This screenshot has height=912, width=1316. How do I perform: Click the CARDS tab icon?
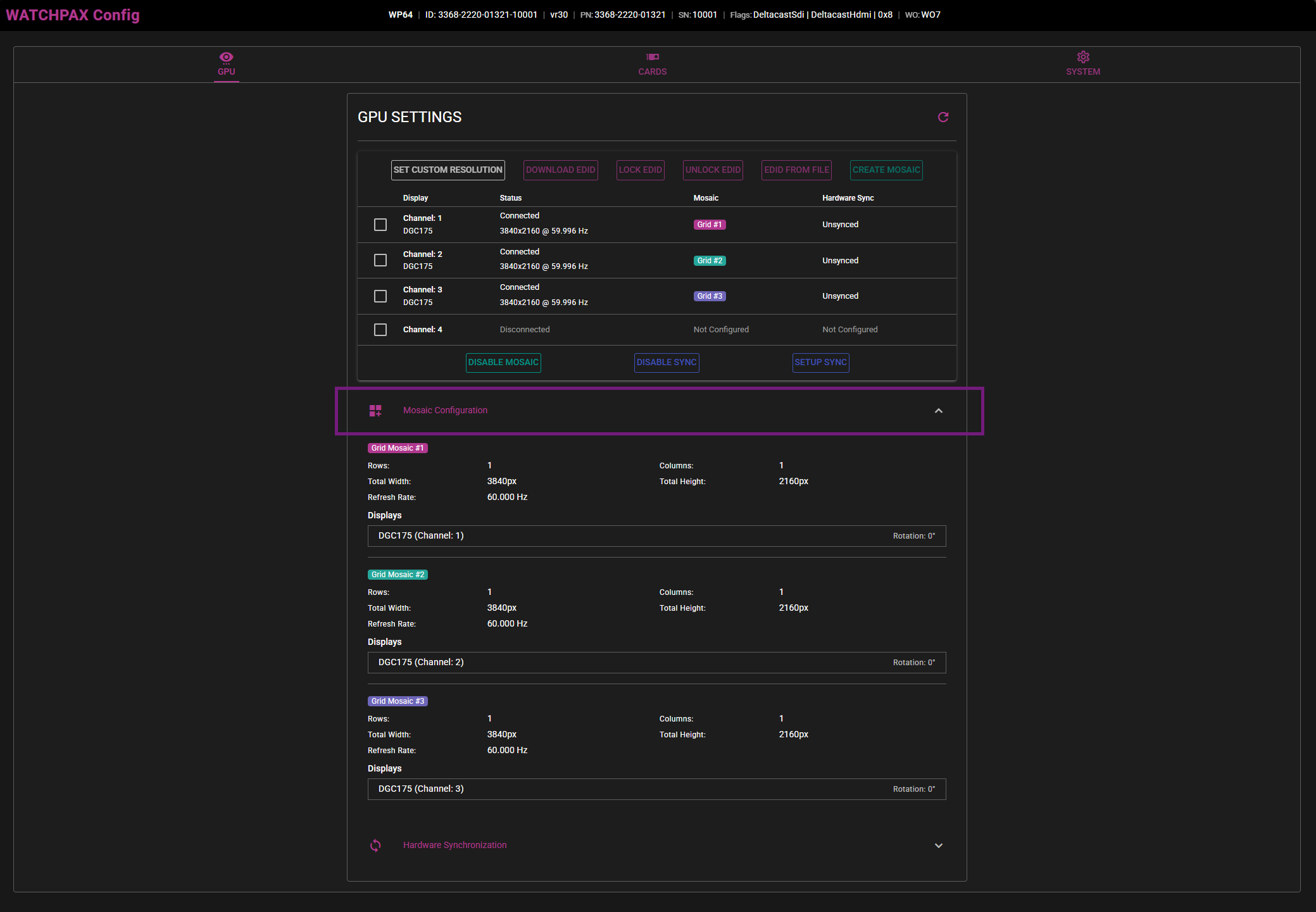[653, 57]
